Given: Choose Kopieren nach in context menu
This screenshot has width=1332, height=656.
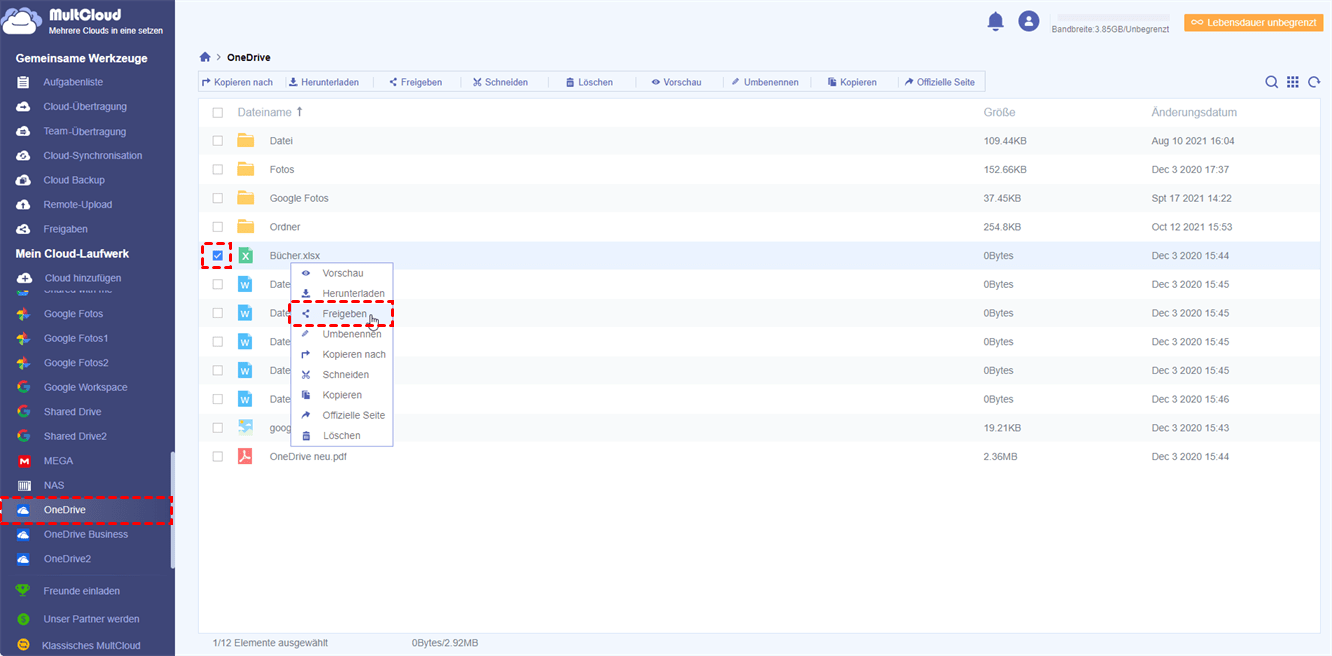Looking at the screenshot, I should click(342, 354).
